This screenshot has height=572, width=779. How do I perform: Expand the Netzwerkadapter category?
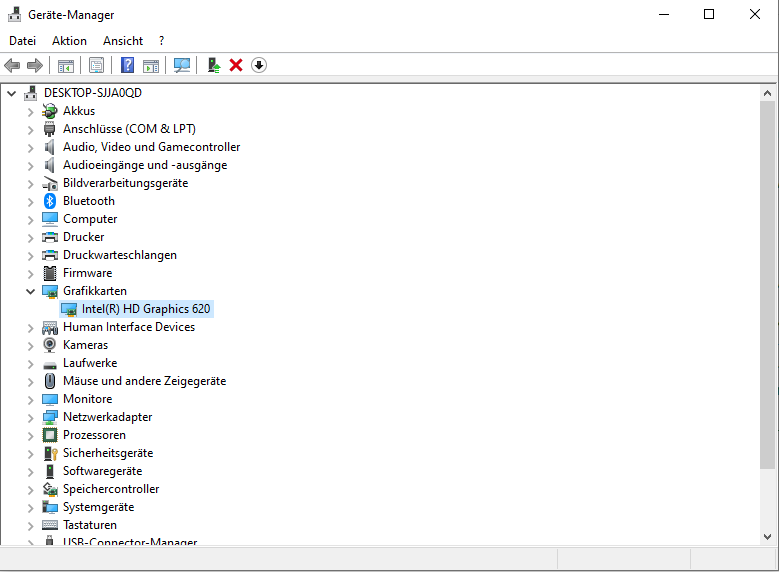30,417
